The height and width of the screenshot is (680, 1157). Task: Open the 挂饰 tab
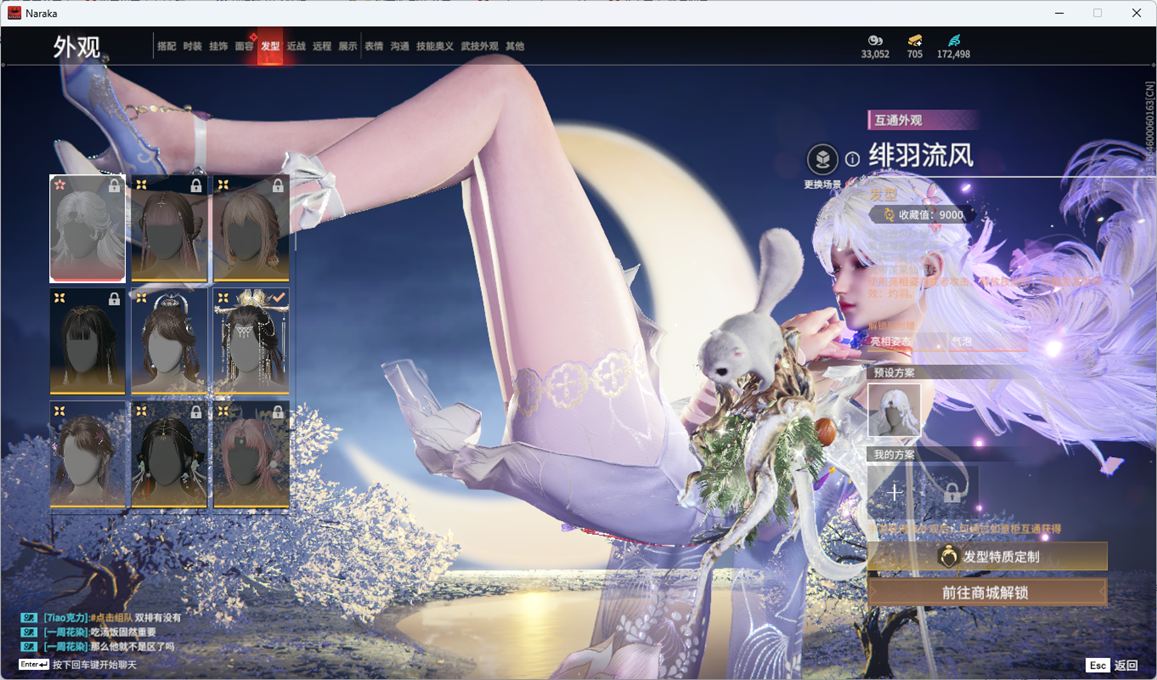point(218,46)
